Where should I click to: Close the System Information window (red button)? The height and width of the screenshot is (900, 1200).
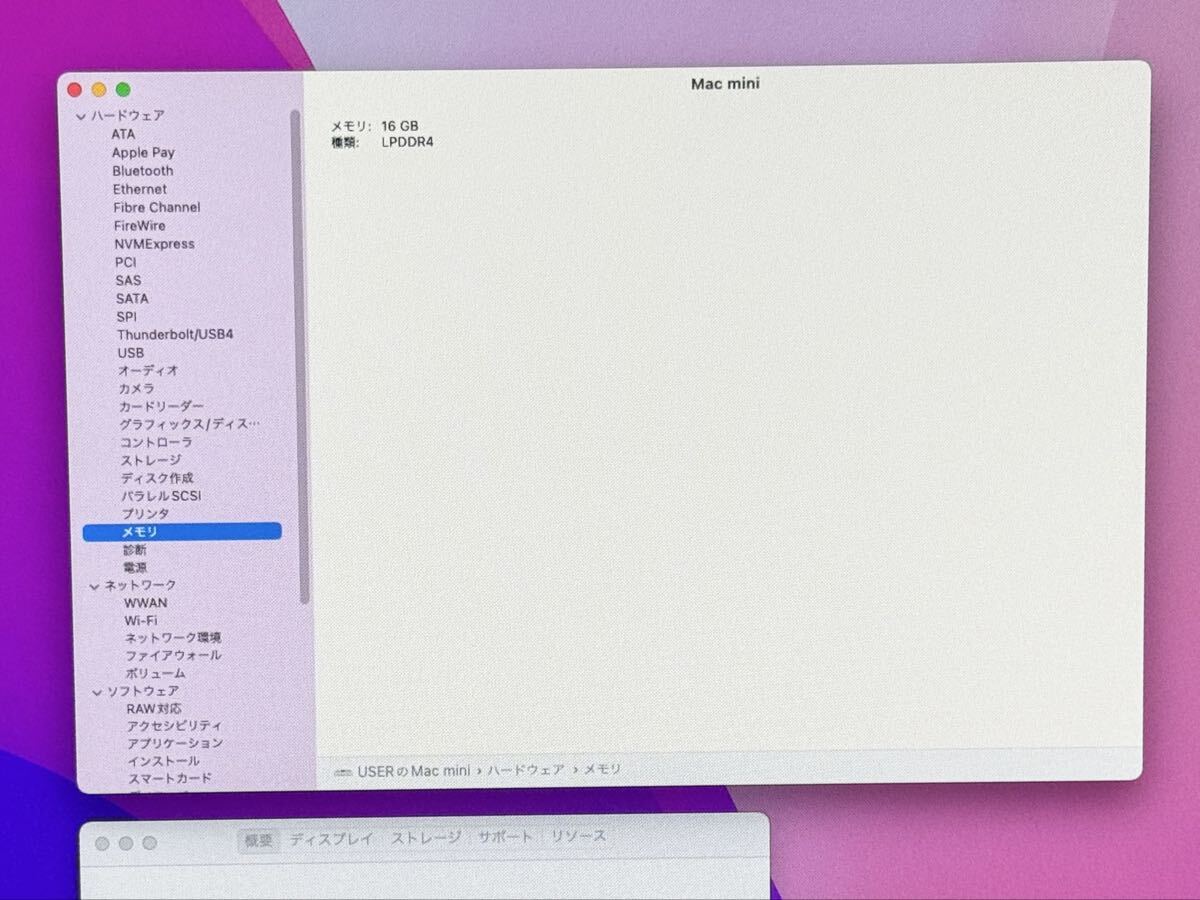(75, 90)
